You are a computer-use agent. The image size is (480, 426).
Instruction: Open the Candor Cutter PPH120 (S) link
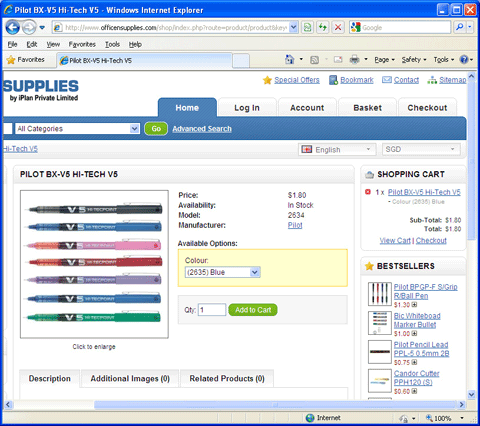[x=416, y=378]
